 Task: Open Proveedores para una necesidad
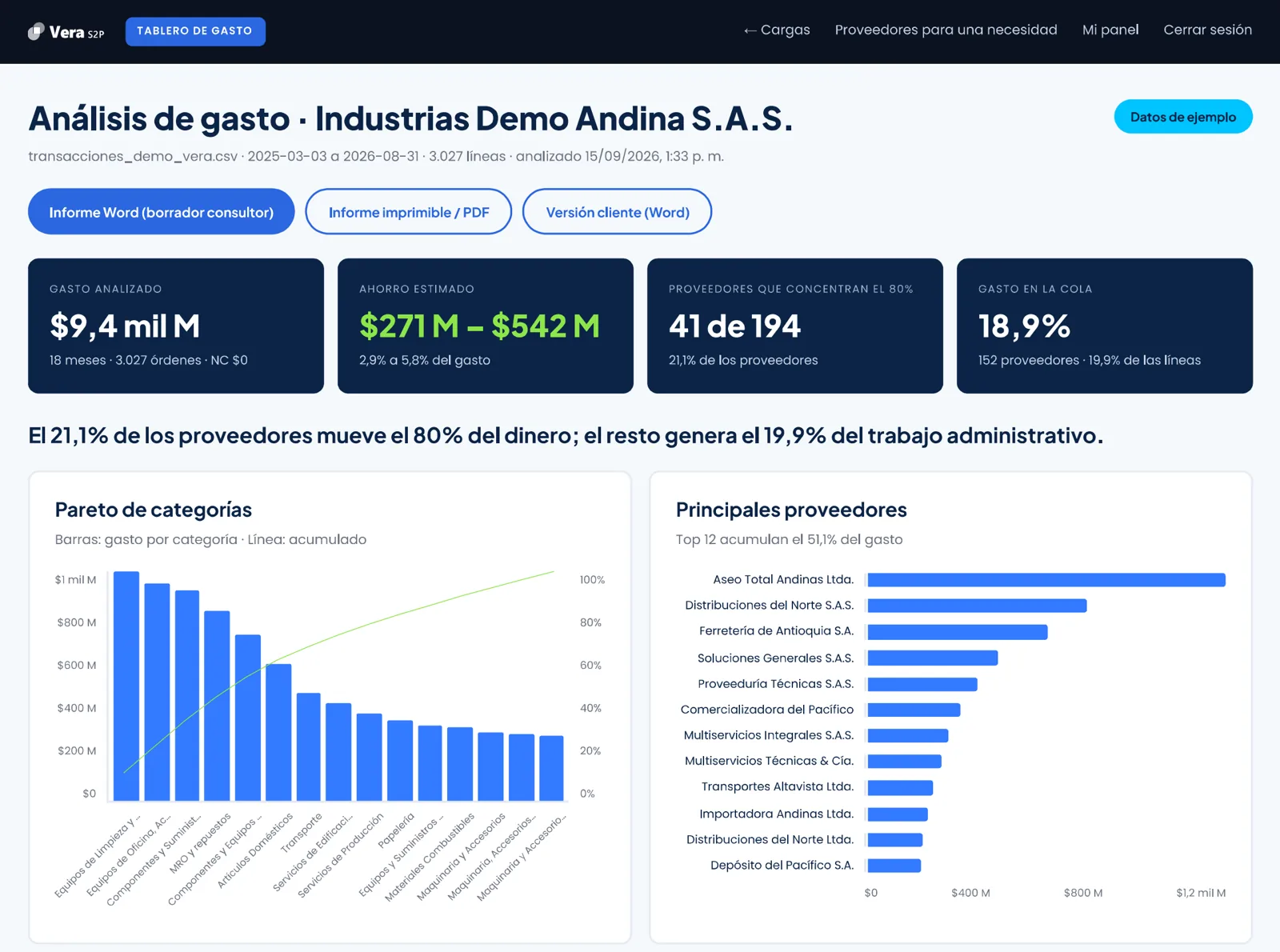(946, 30)
